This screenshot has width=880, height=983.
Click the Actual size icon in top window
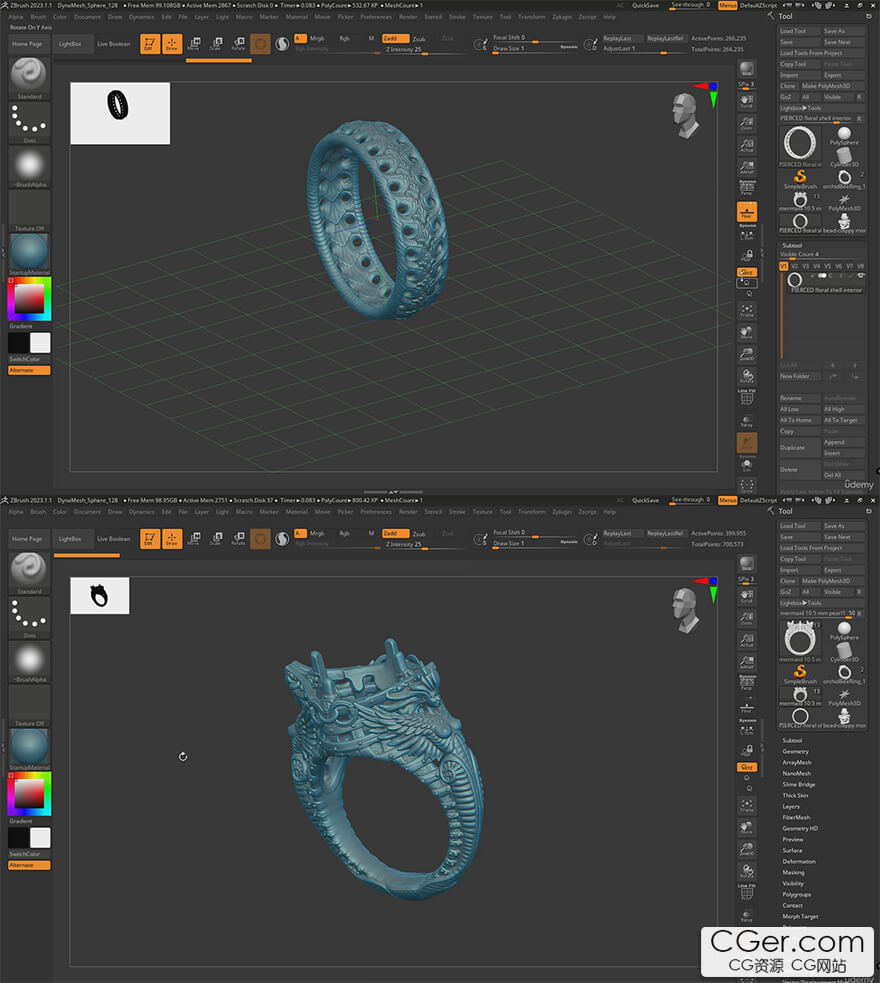tap(746, 145)
